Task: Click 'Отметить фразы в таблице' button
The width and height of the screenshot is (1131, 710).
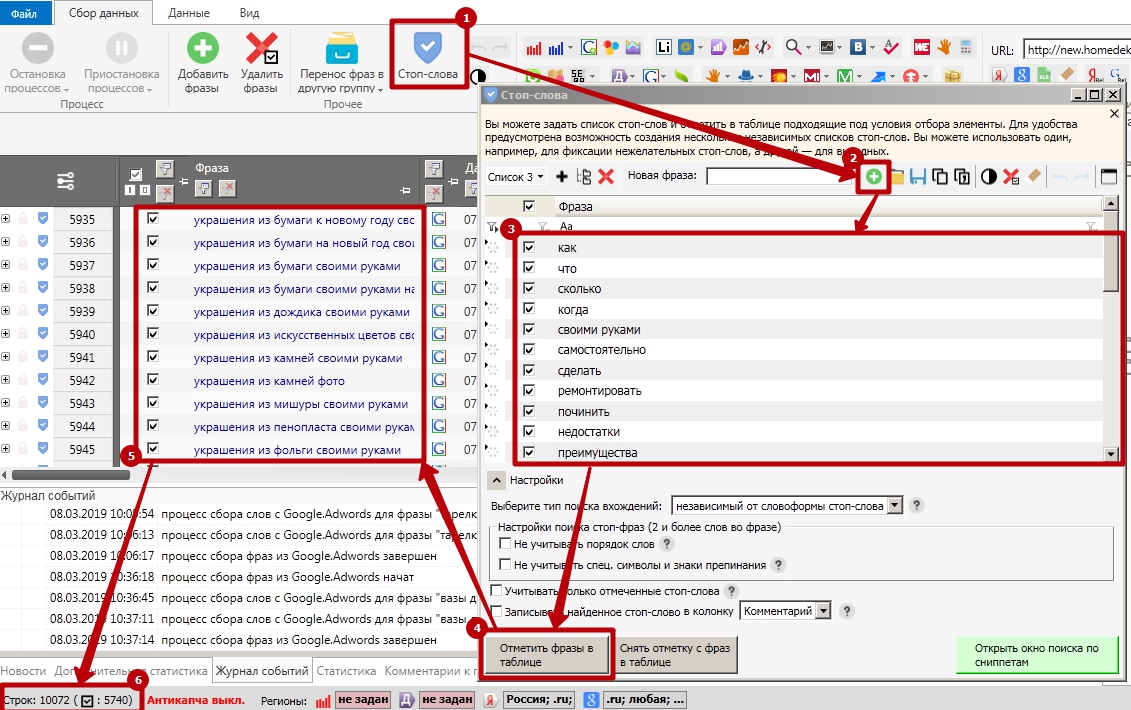Action: [x=547, y=654]
